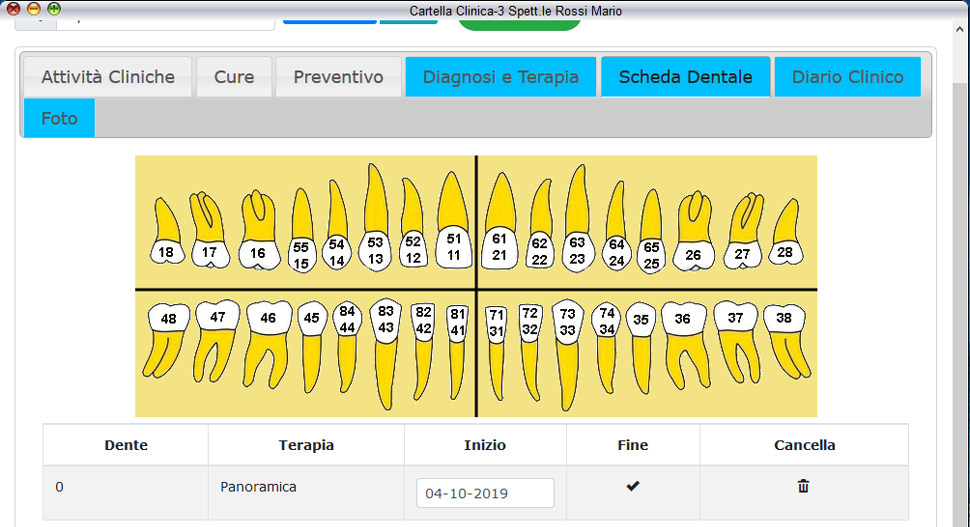
Task: Select tooth 16 upper molar
Action: pos(258,253)
